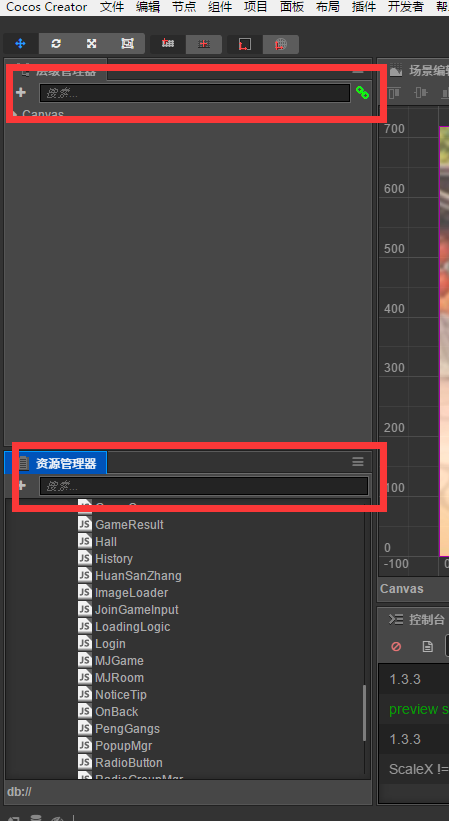The width and height of the screenshot is (449, 821).
Task: Toggle the green link search-filter icon
Action: coord(362,93)
